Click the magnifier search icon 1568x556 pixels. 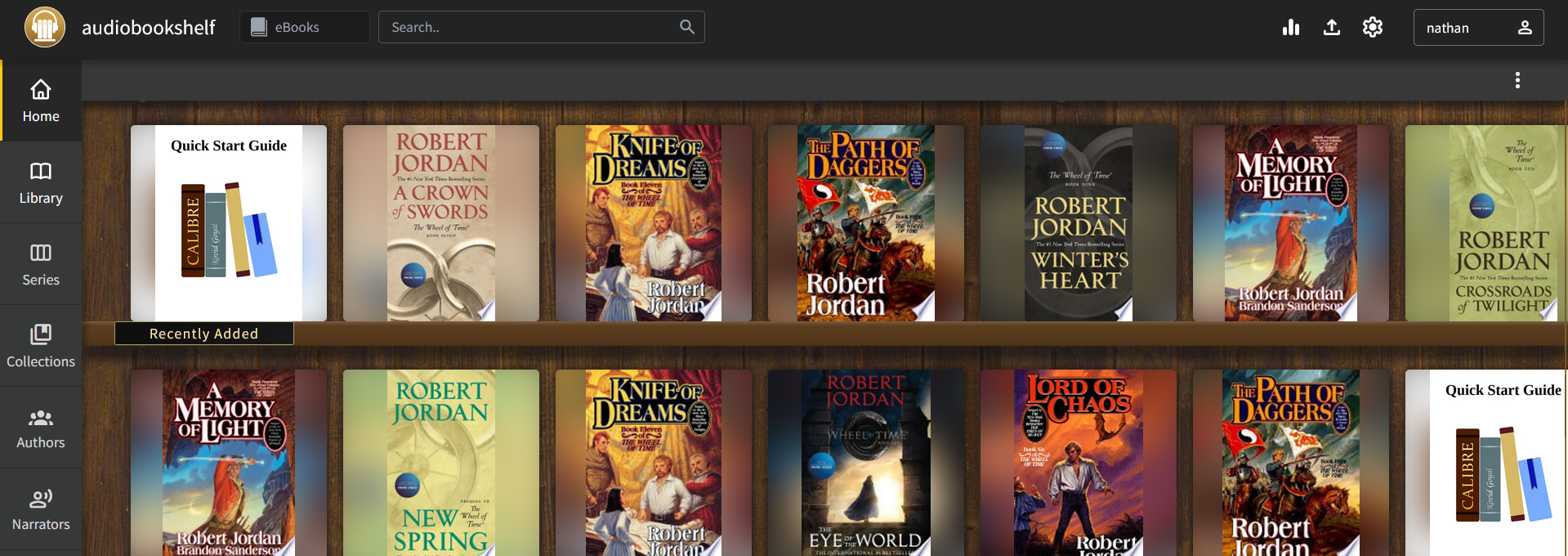pos(687,27)
